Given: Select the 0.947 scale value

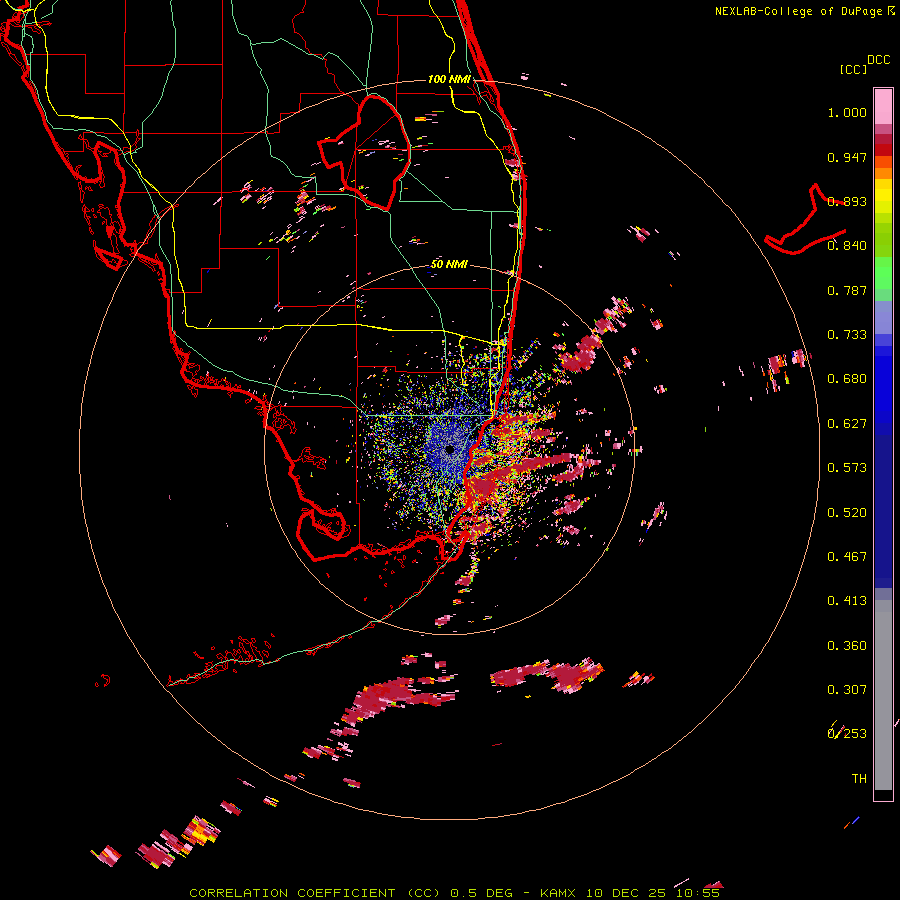Looking at the screenshot, I should coord(847,157).
